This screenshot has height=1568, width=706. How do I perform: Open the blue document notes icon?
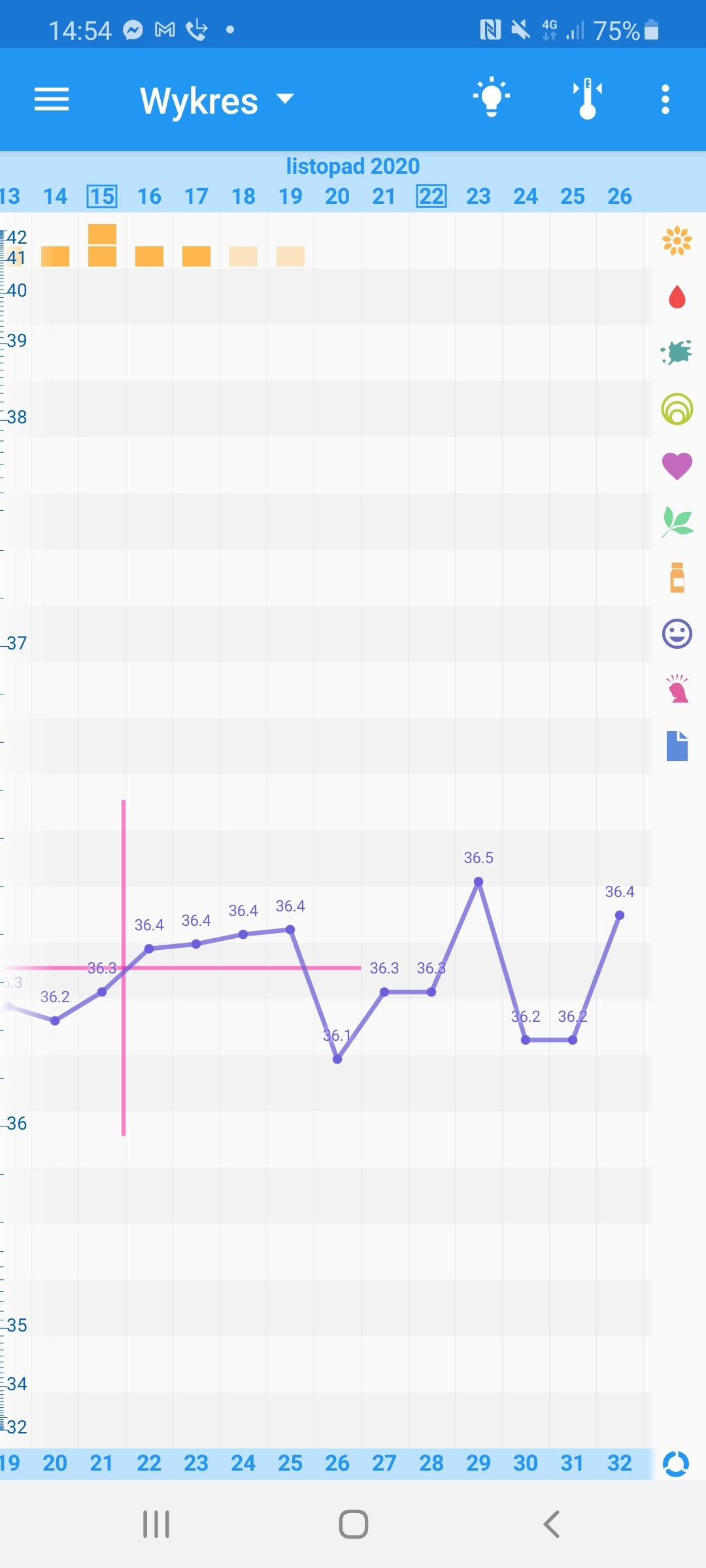coord(677,745)
